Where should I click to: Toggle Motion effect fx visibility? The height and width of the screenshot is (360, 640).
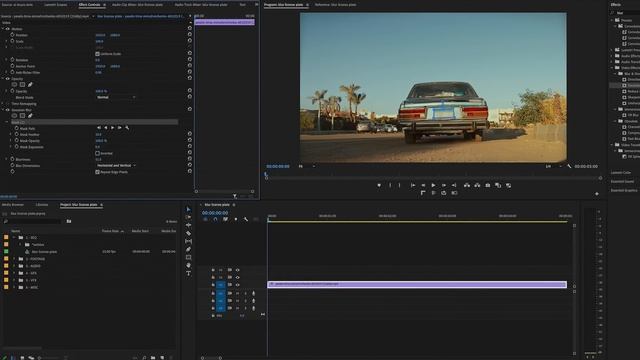tap(7, 29)
